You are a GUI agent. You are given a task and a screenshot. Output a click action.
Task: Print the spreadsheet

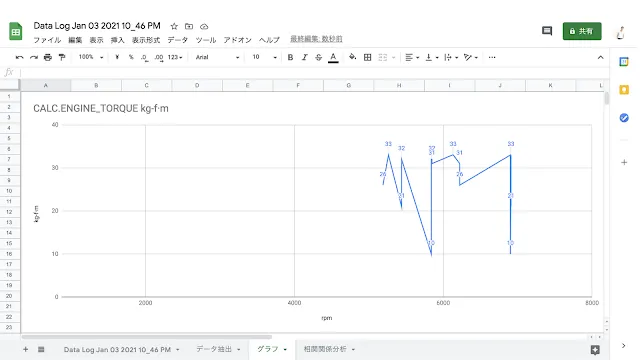click(48, 58)
